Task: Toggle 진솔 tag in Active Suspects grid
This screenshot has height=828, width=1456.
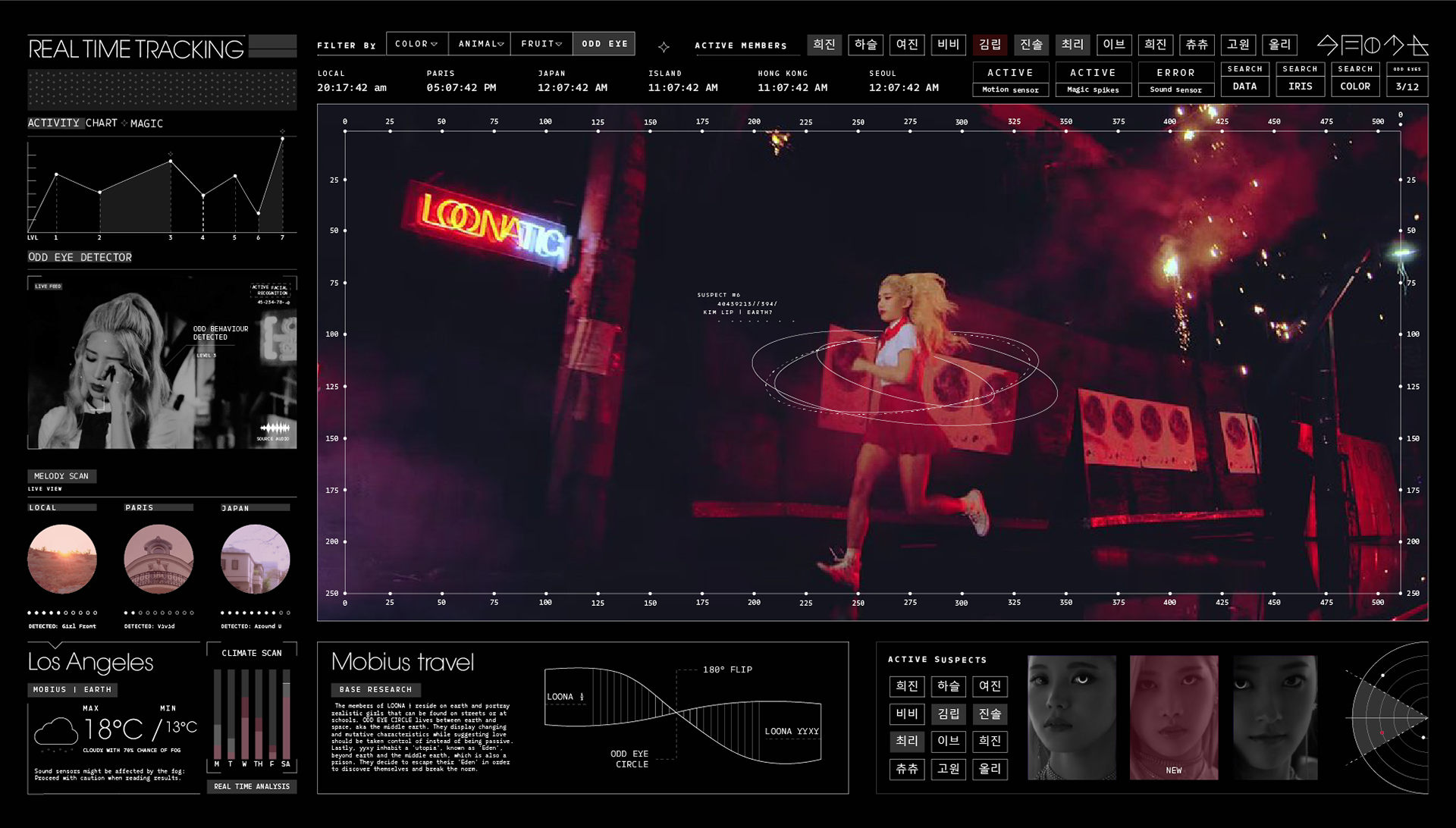Action: point(990,714)
